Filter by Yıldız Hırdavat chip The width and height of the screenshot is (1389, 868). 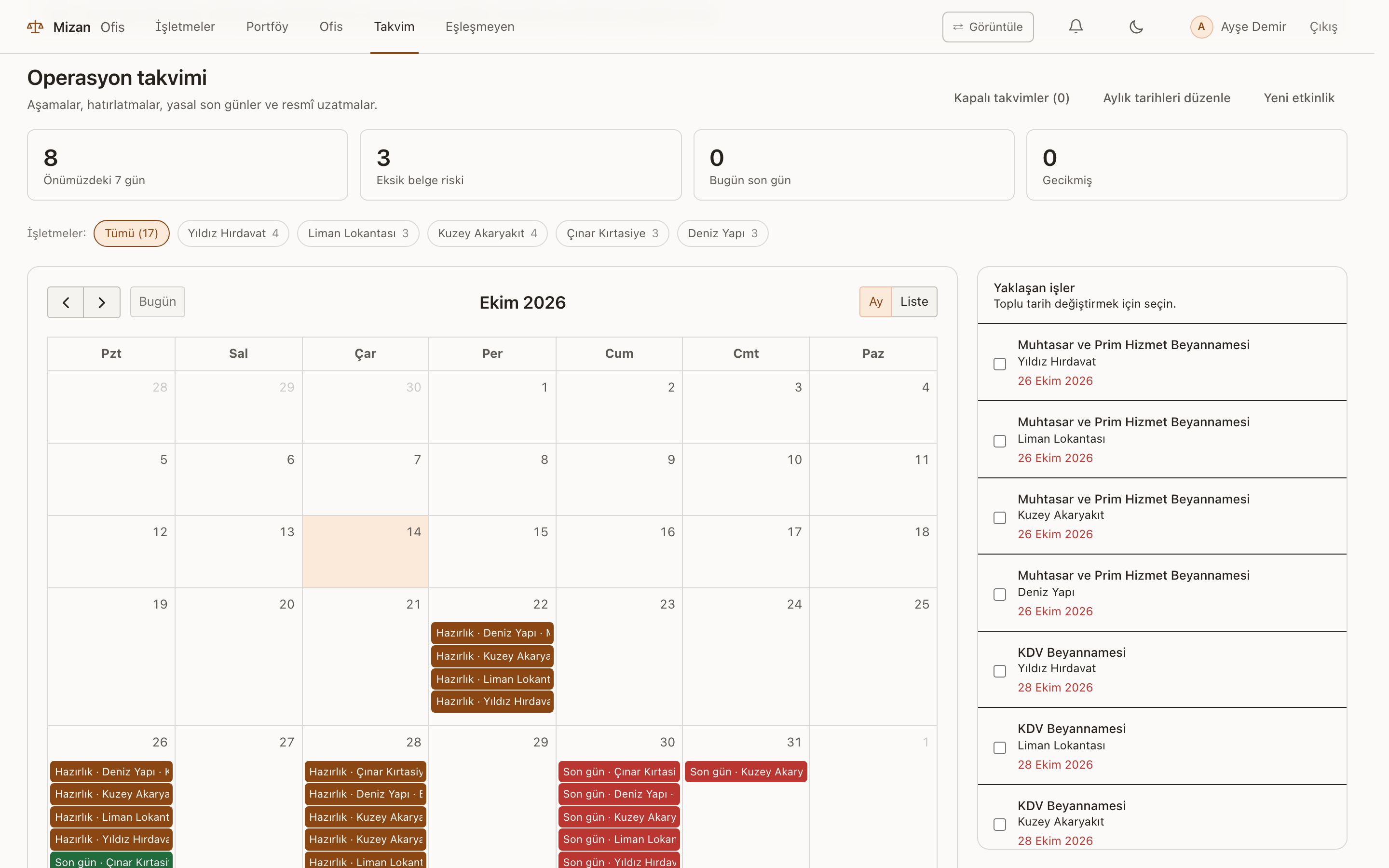pos(233,234)
